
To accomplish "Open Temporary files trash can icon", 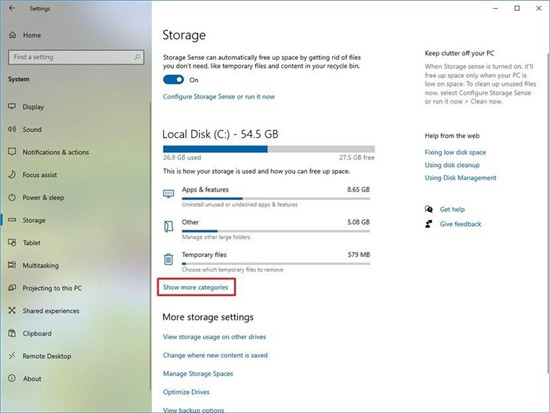I will tap(168, 259).
